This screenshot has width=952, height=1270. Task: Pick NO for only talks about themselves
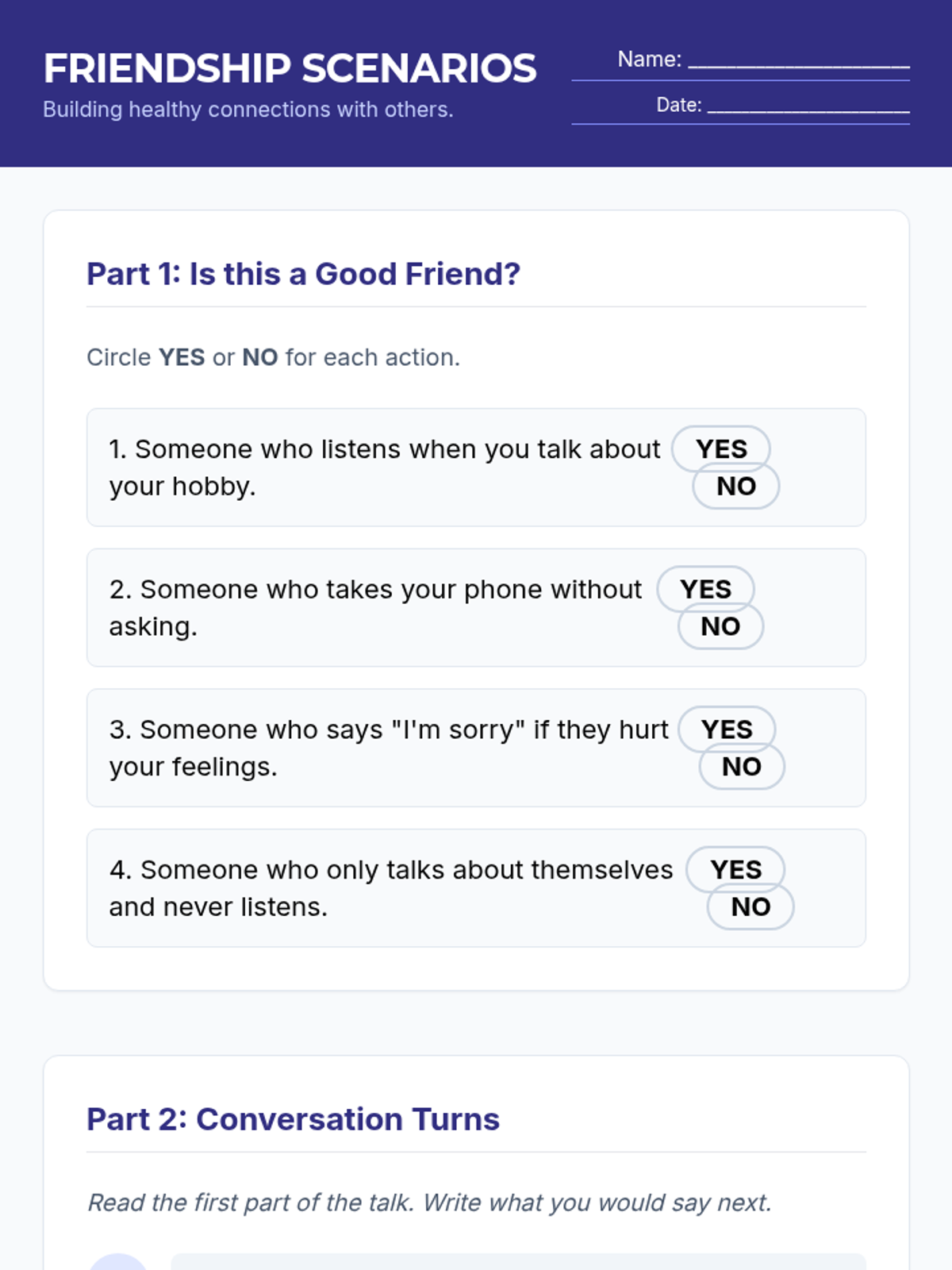(x=750, y=906)
